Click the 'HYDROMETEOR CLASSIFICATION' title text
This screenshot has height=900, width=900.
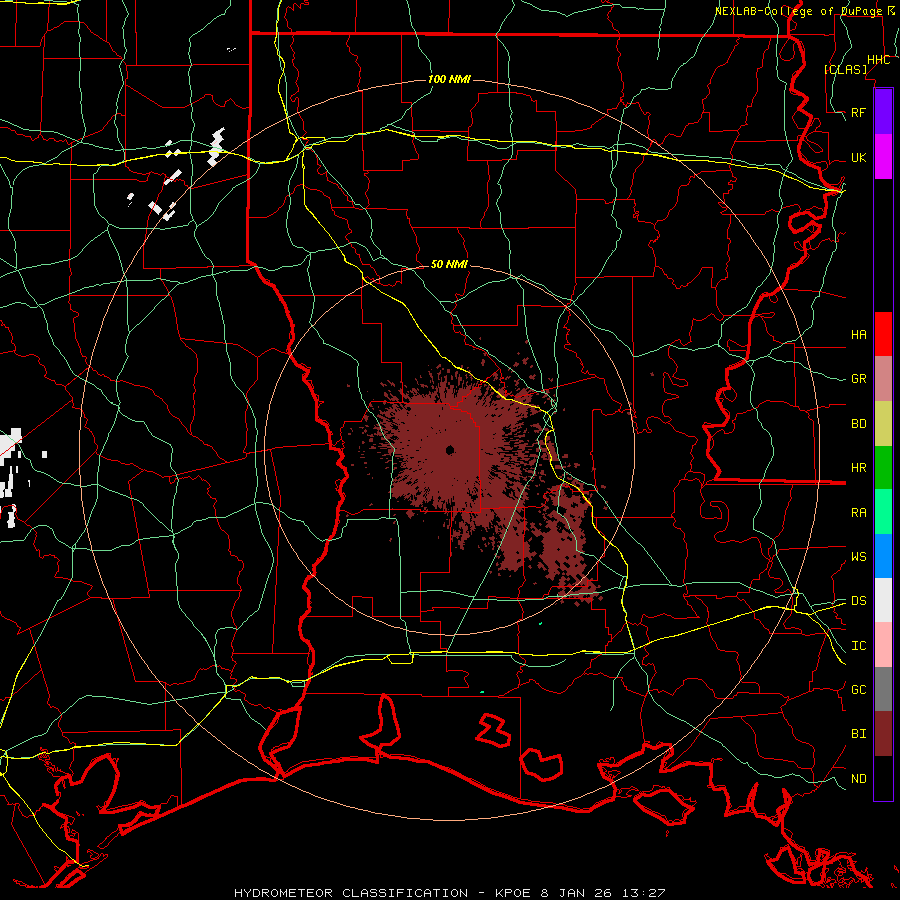click(351, 893)
